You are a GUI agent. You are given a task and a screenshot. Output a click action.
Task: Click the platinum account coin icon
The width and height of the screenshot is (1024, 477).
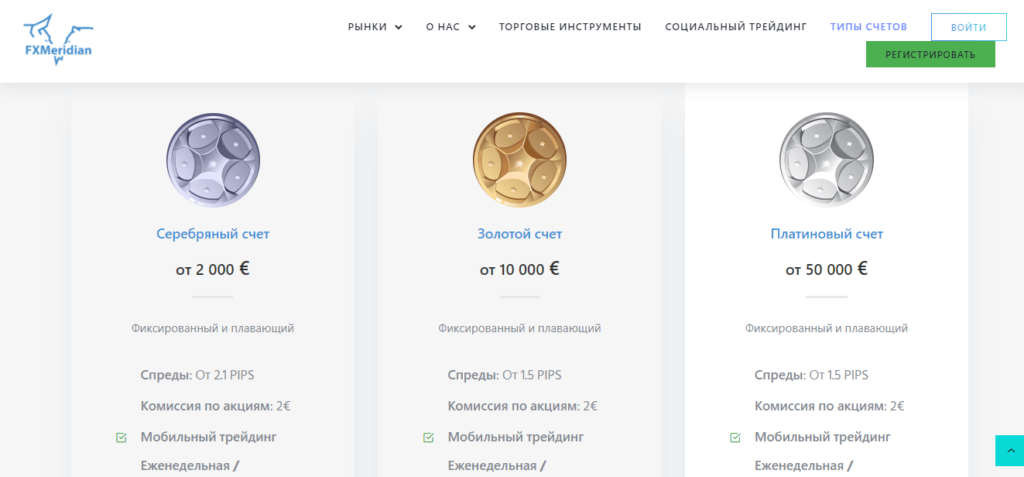click(x=826, y=160)
